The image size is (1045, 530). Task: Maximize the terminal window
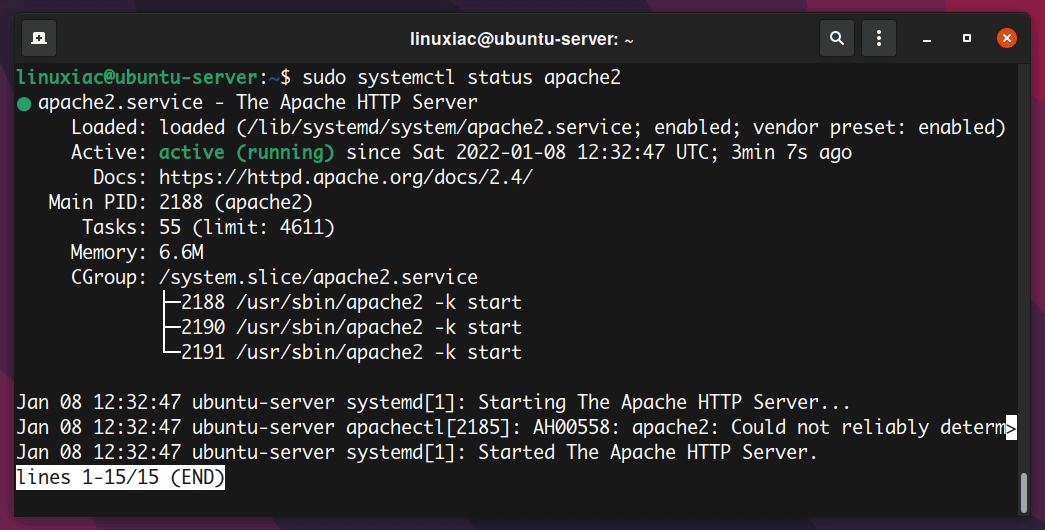[x=967, y=38]
